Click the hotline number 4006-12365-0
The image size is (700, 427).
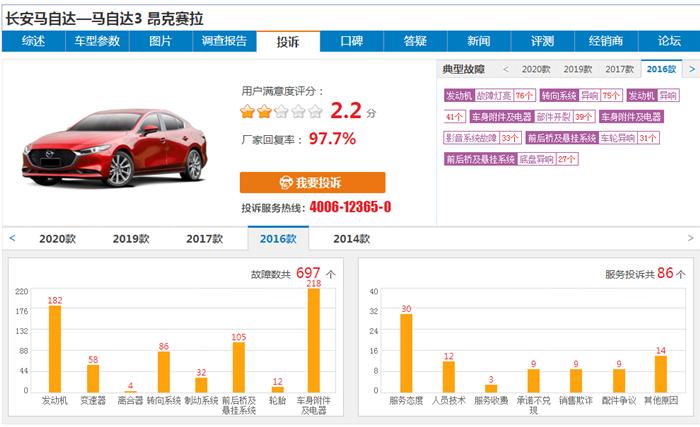350,207
